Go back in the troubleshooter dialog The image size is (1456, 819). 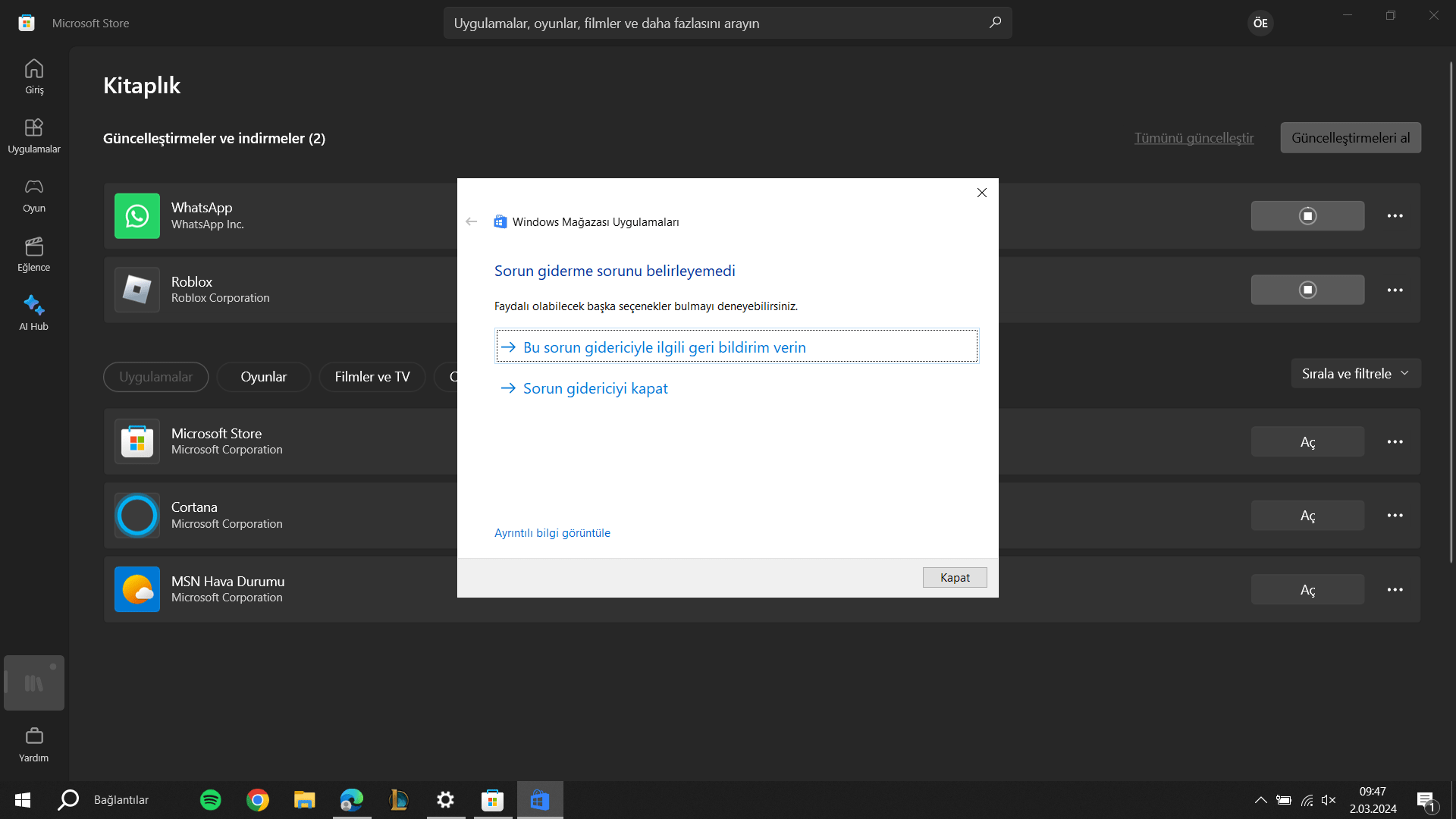(472, 221)
